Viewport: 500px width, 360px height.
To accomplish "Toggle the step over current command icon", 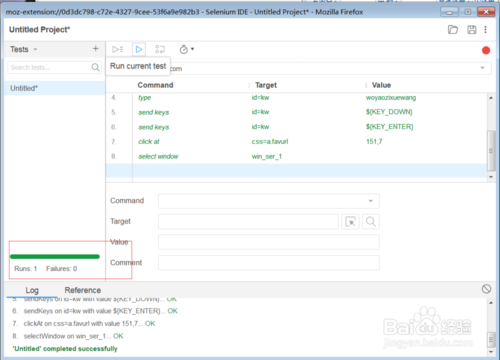I will [160, 49].
